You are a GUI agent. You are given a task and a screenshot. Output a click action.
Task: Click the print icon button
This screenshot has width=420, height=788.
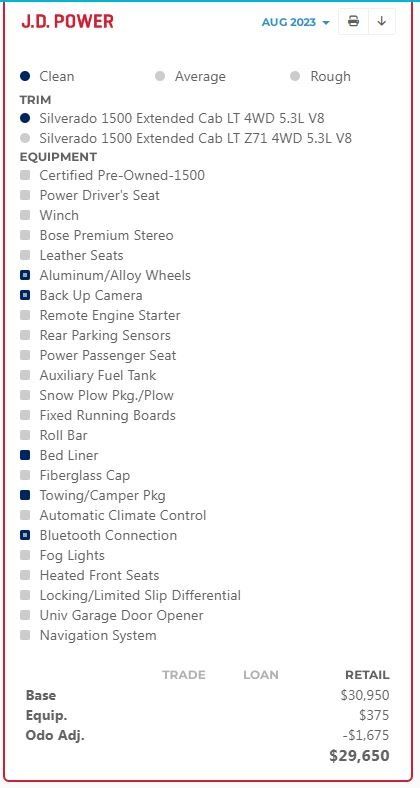click(x=353, y=22)
